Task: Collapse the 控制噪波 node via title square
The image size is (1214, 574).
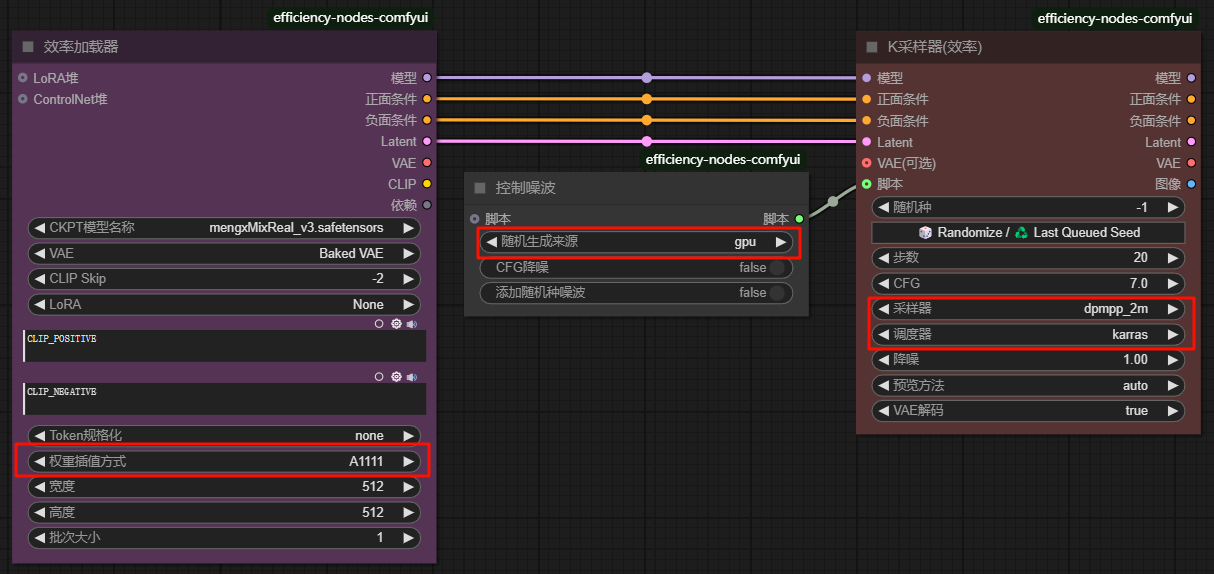Action: pyautogui.click(x=480, y=188)
